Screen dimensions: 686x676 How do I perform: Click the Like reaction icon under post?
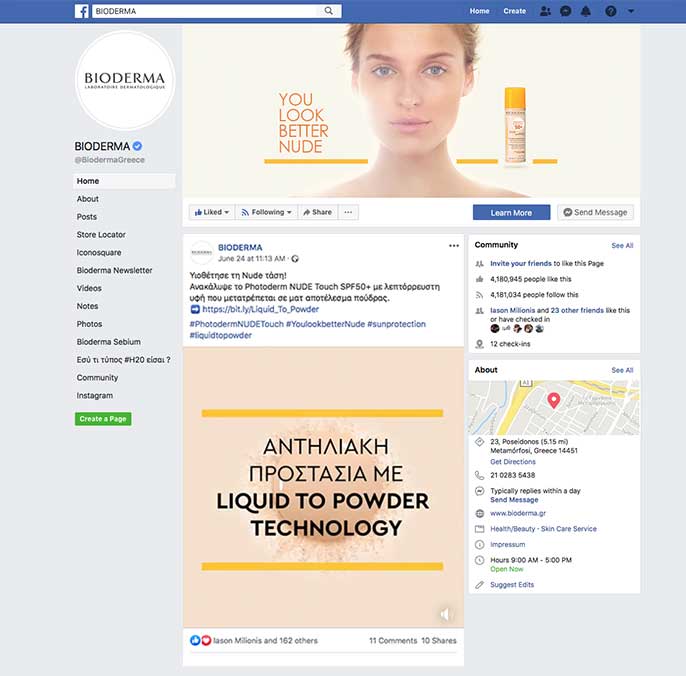point(195,641)
